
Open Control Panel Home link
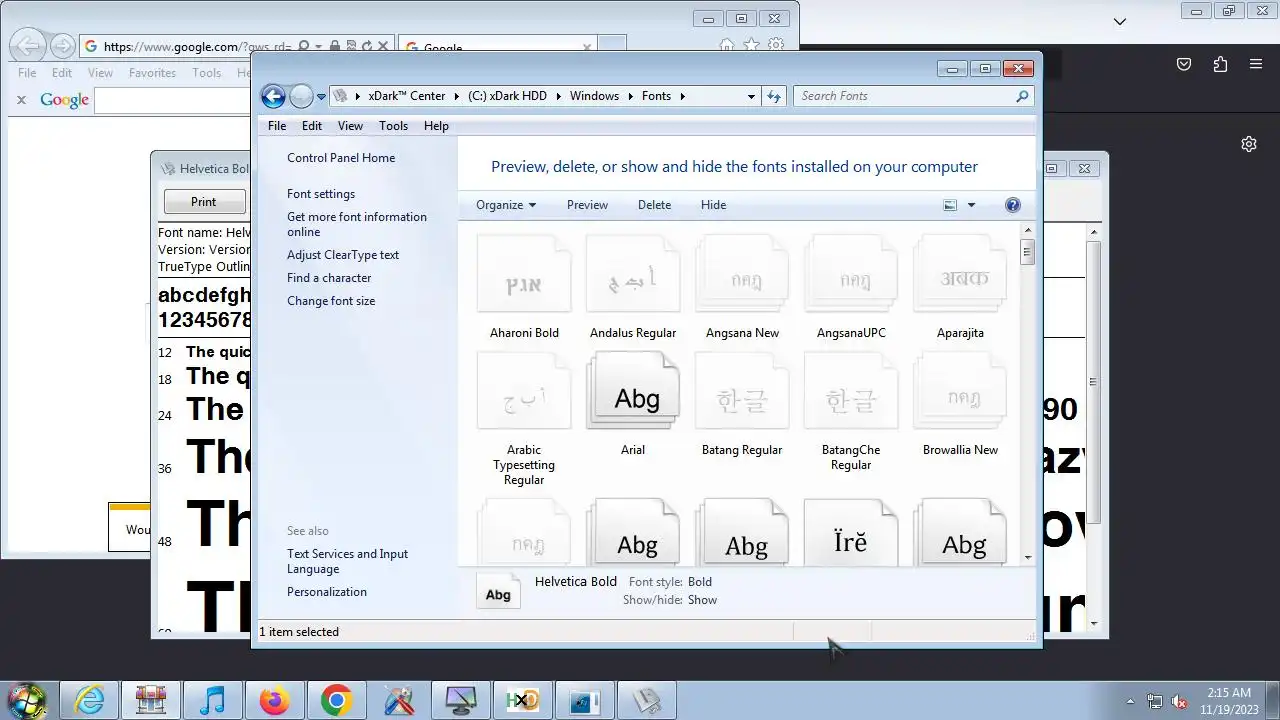341,158
